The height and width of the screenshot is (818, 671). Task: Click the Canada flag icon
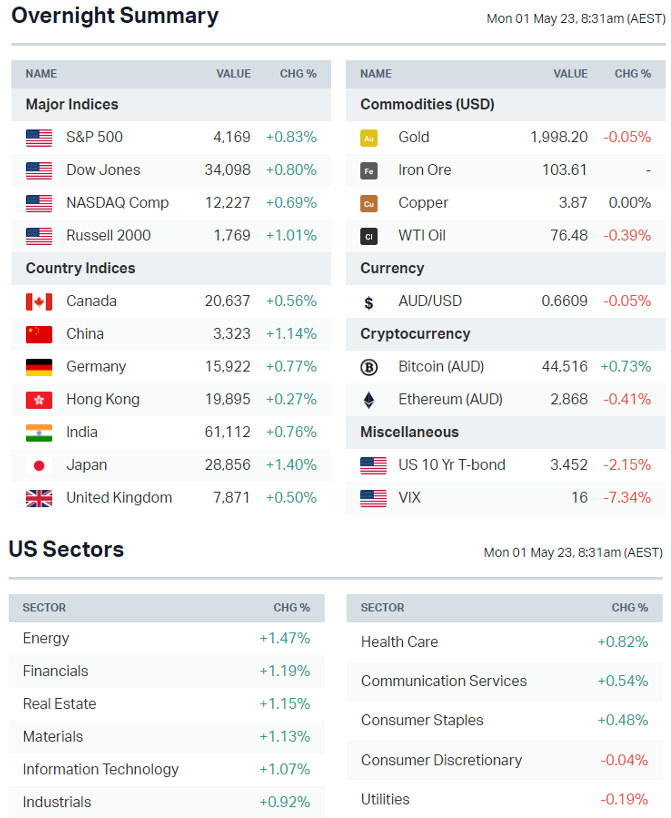39,302
